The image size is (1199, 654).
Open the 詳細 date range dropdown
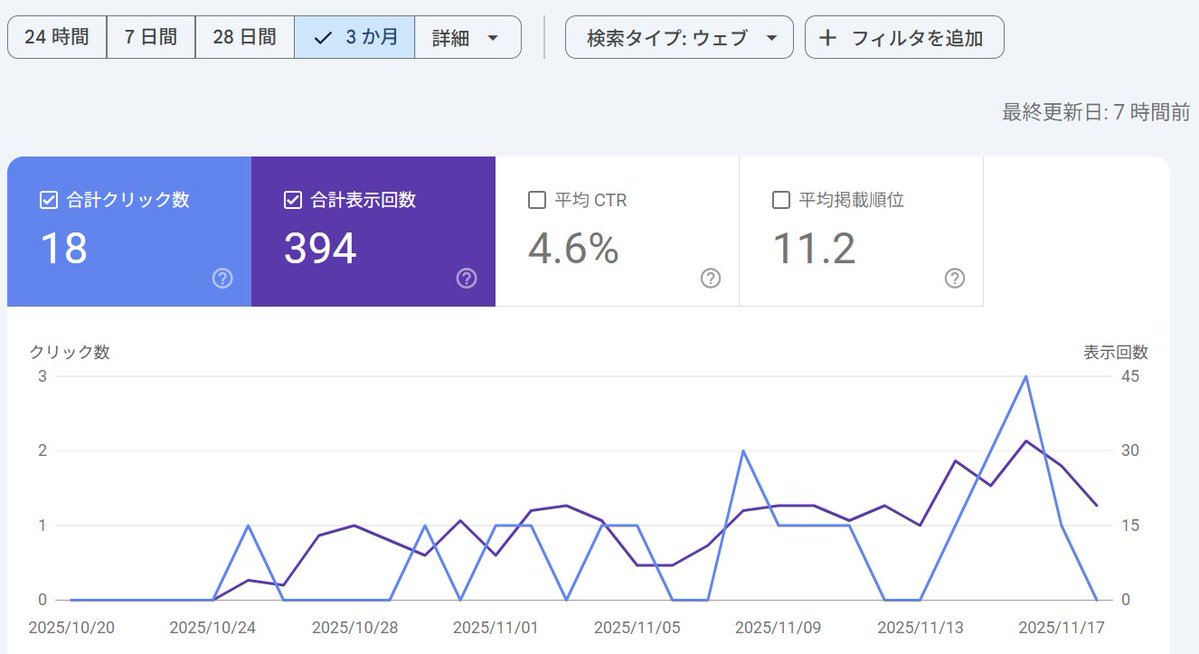tap(468, 37)
